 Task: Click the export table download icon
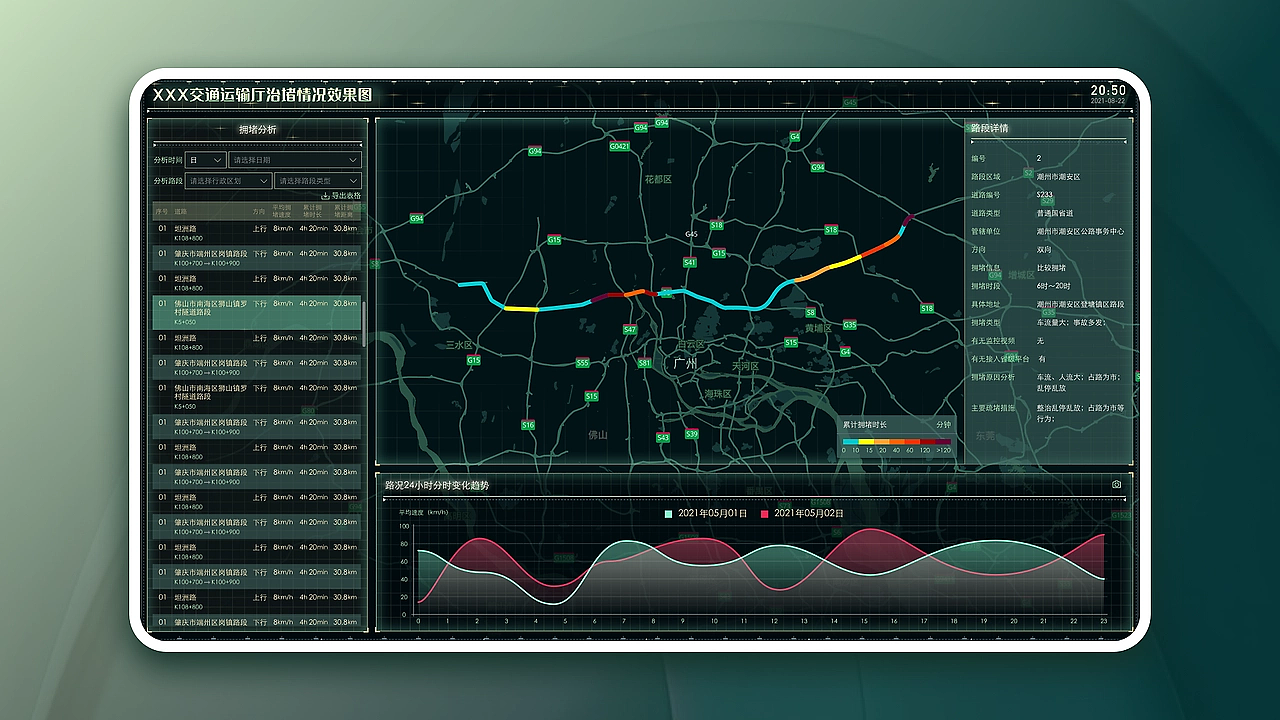(325, 196)
